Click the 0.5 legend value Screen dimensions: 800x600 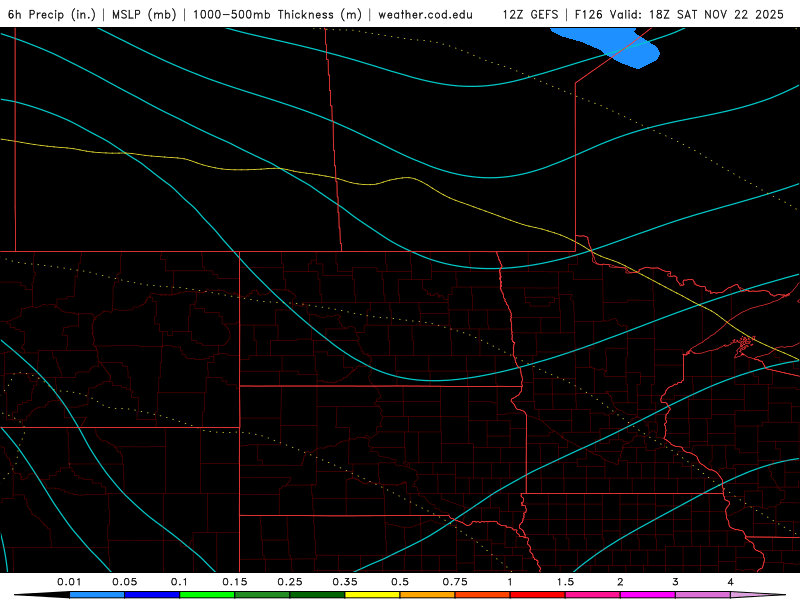[x=400, y=582]
